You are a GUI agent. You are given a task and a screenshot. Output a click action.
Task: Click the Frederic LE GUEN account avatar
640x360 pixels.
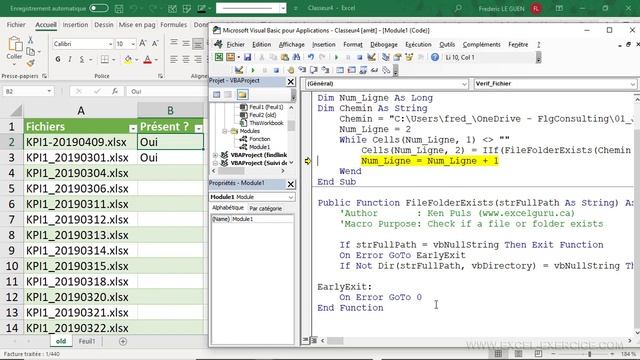pyautogui.click(x=536, y=8)
